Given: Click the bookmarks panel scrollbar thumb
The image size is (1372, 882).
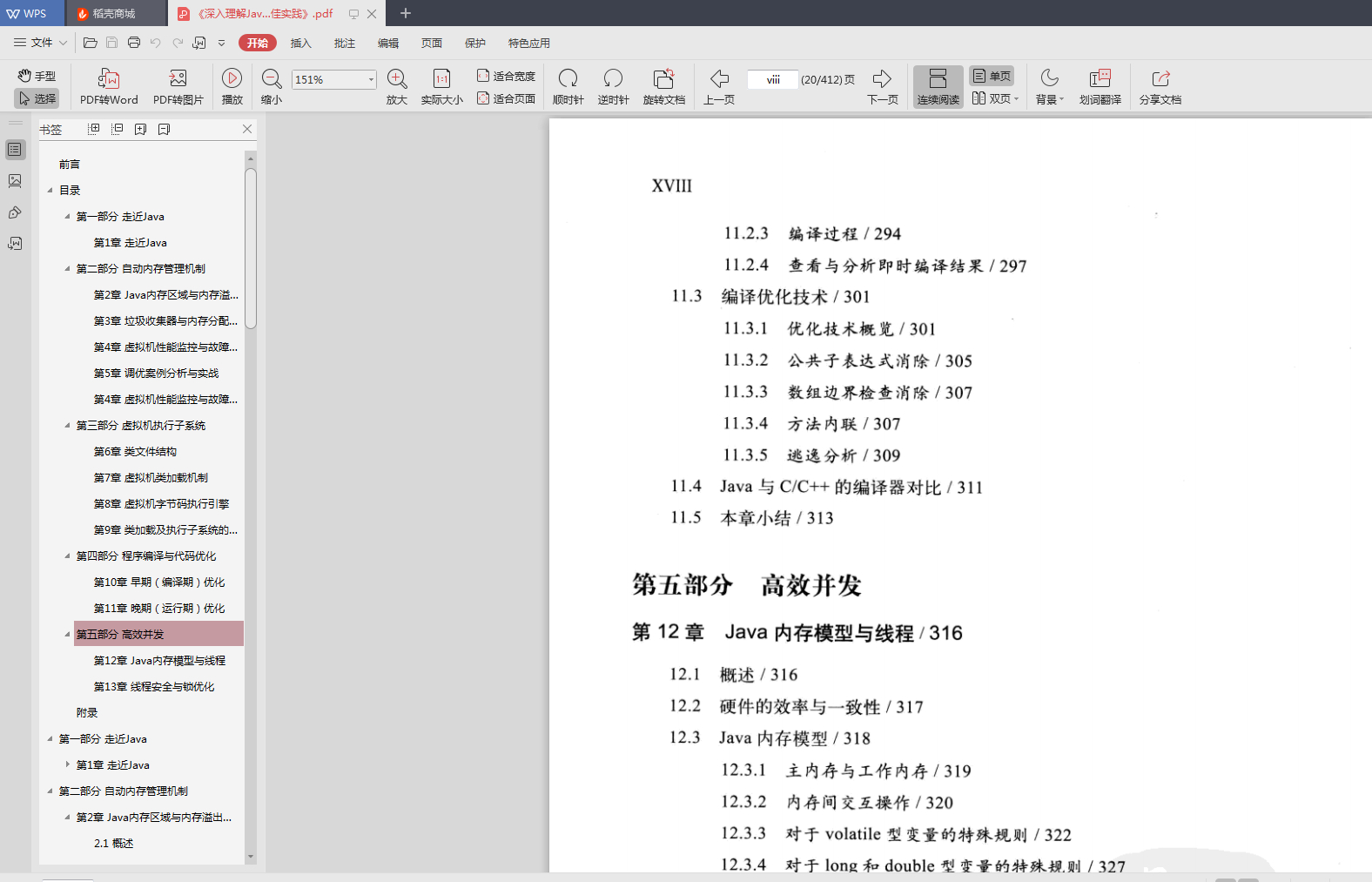Looking at the screenshot, I should pyautogui.click(x=251, y=248).
